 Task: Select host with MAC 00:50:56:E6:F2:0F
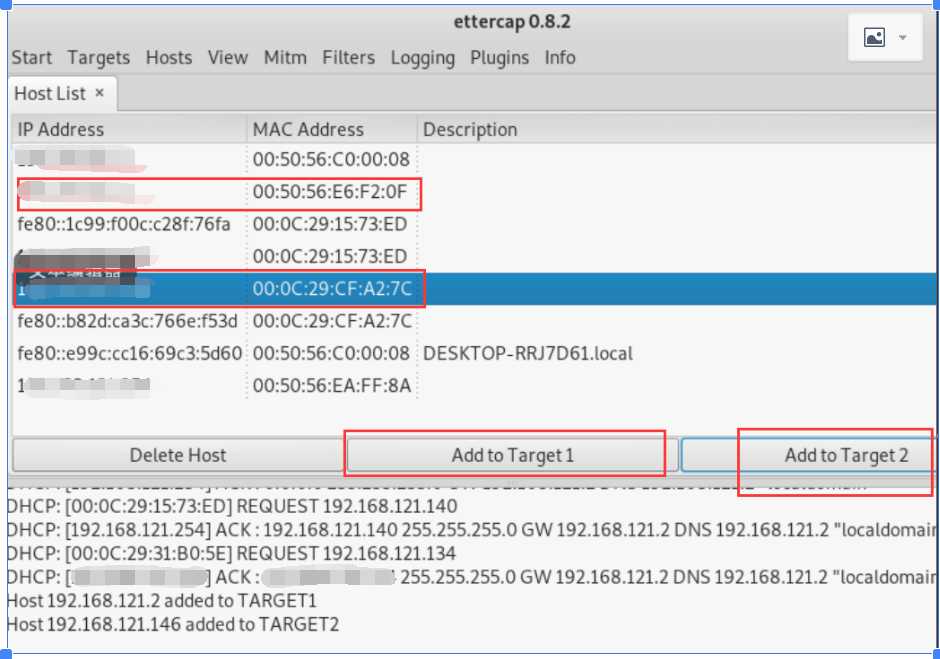[x=474, y=192]
